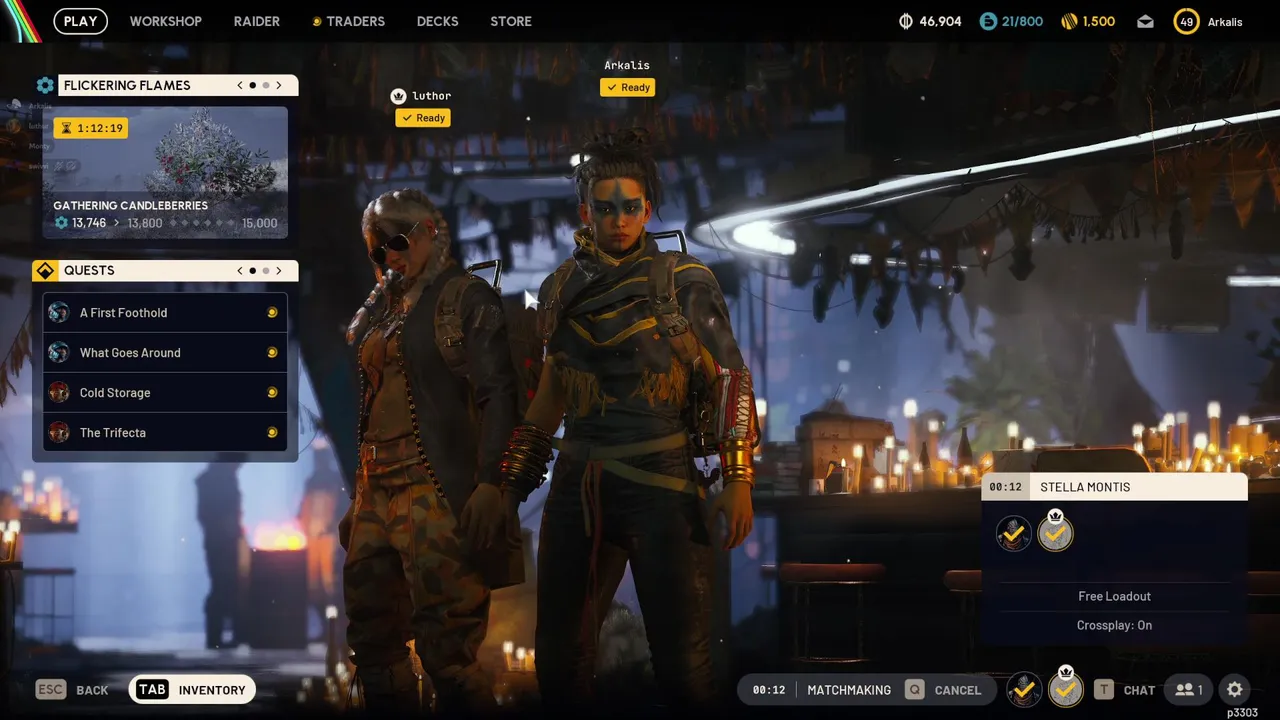The width and height of the screenshot is (1280, 720).
Task: Click the MATCHMAKING timer status
Action: tap(822, 690)
